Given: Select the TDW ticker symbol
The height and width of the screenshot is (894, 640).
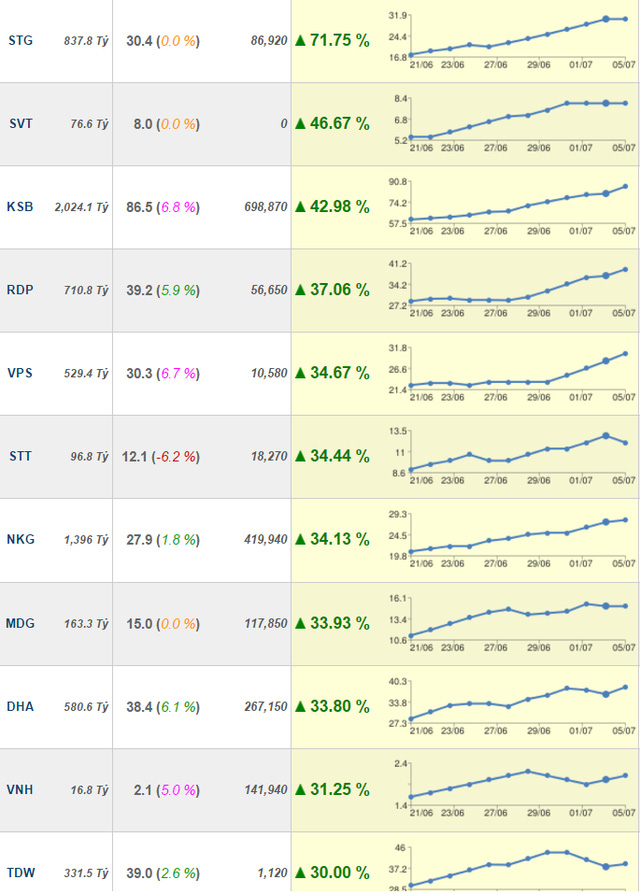Looking at the screenshot, I should tap(20, 872).
